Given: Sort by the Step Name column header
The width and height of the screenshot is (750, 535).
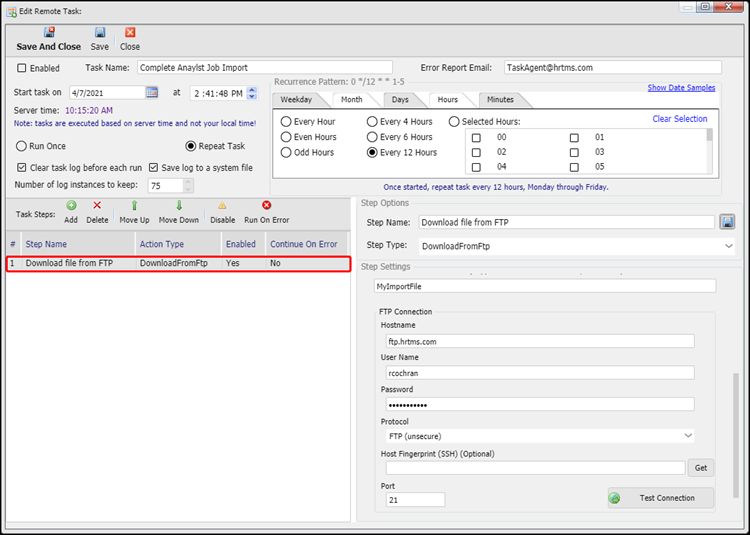Looking at the screenshot, I should click(x=78, y=244).
